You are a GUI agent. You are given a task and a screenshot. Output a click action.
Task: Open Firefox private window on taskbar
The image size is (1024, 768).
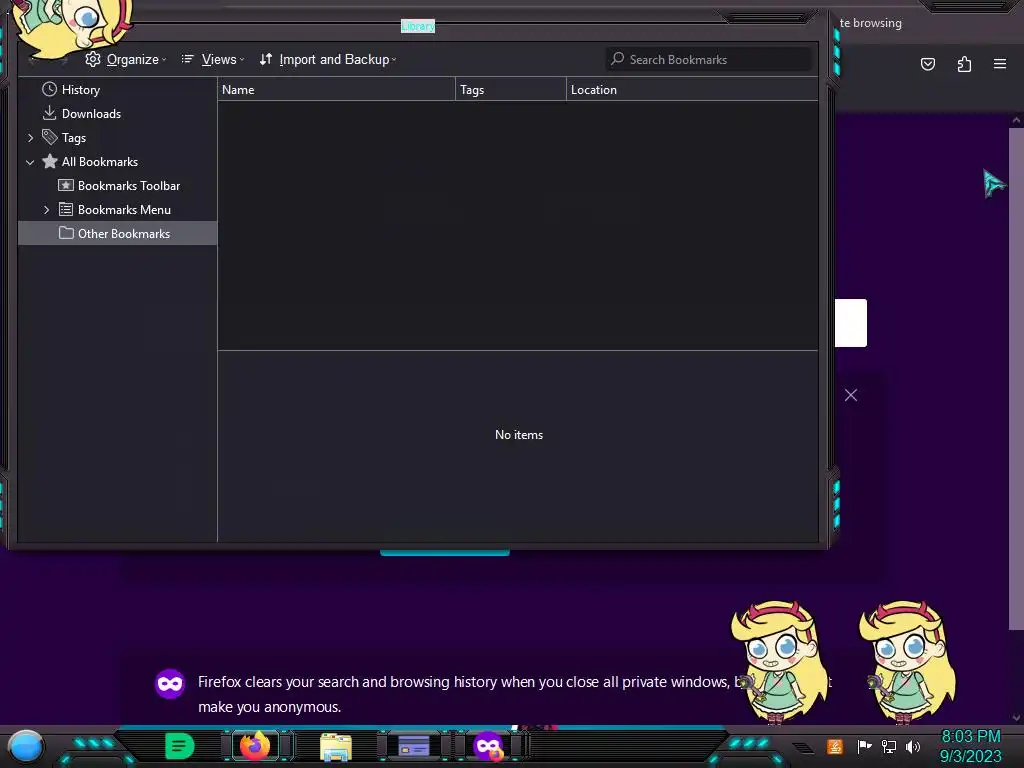pyautogui.click(x=488, y=746)
